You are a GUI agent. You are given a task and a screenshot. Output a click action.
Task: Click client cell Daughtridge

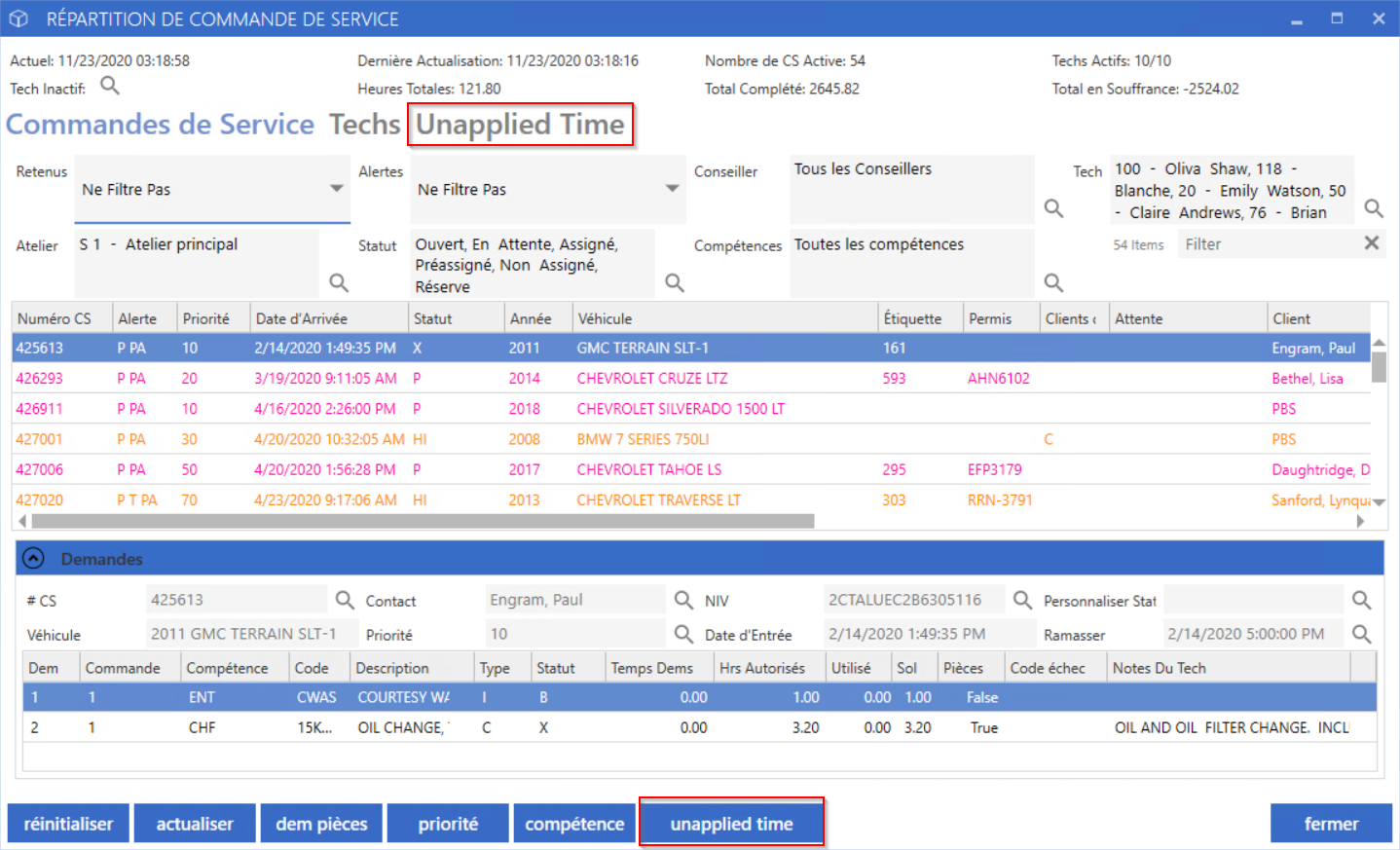click(1320, 469)
